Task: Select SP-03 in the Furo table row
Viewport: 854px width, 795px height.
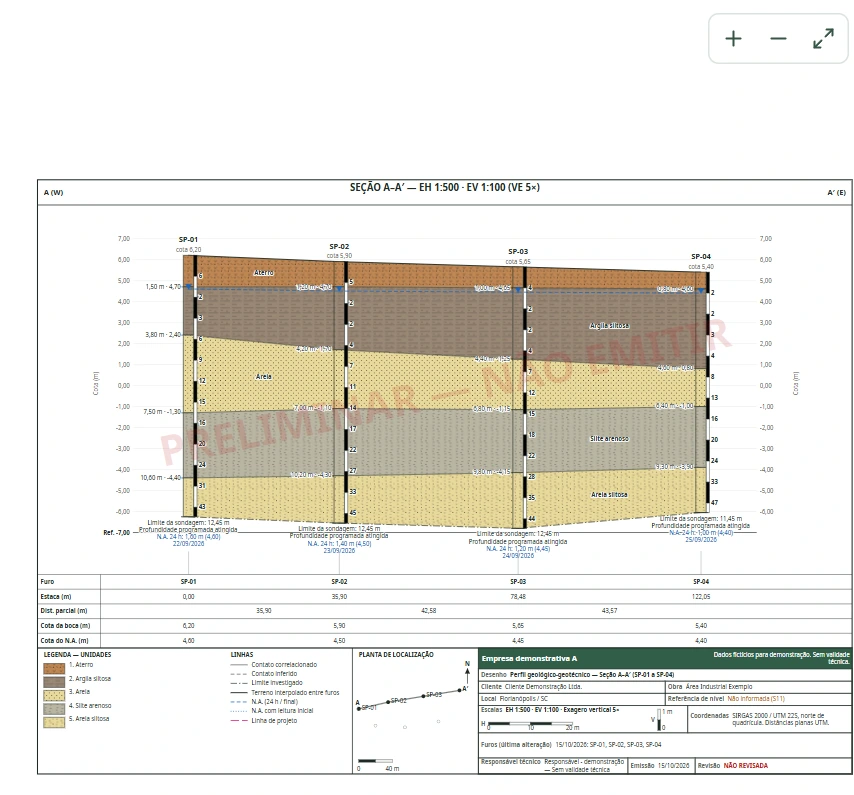Action: pyautogui.click(x=518, y=582)
